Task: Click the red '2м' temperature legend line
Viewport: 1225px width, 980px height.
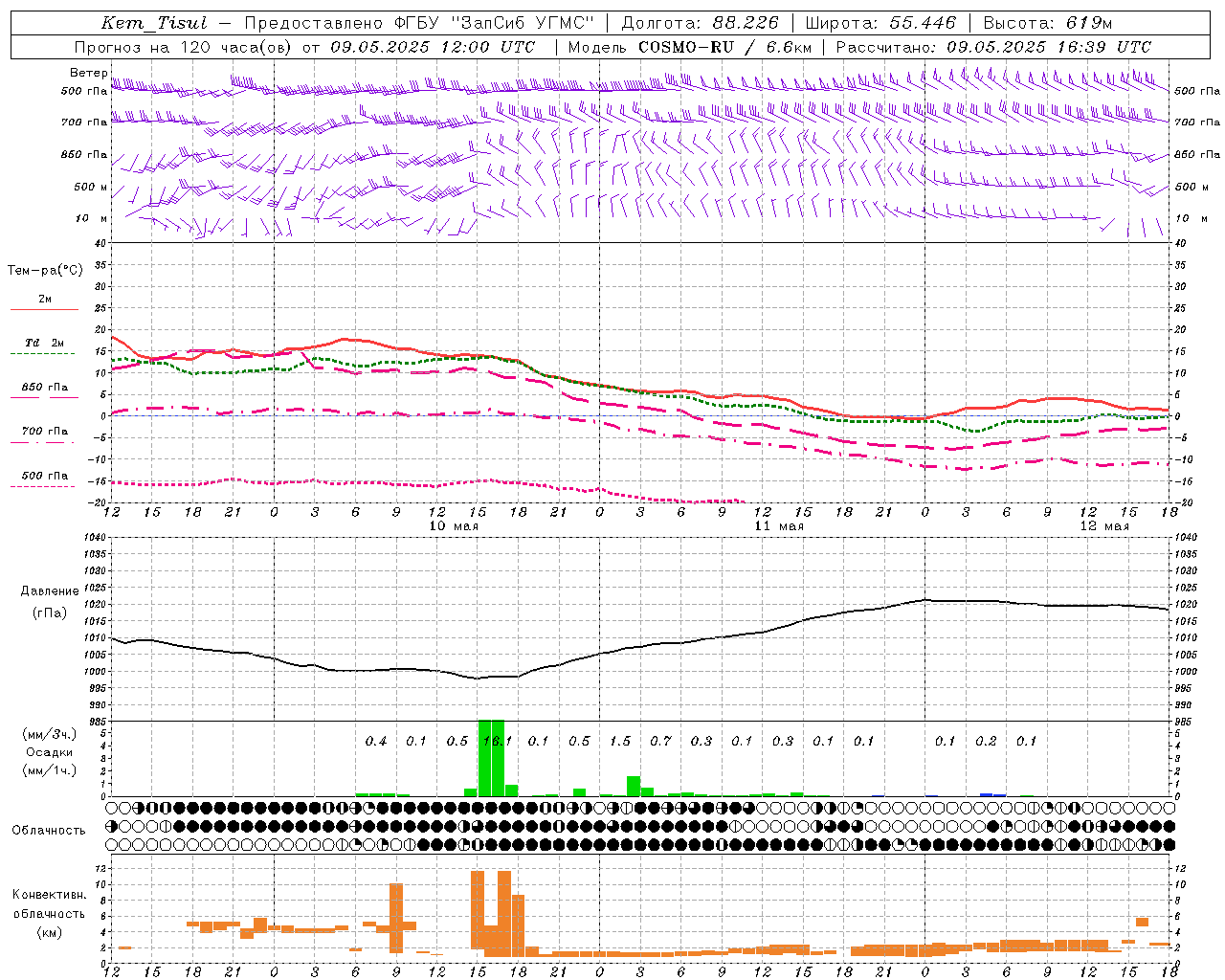Action: click(44, 309)
